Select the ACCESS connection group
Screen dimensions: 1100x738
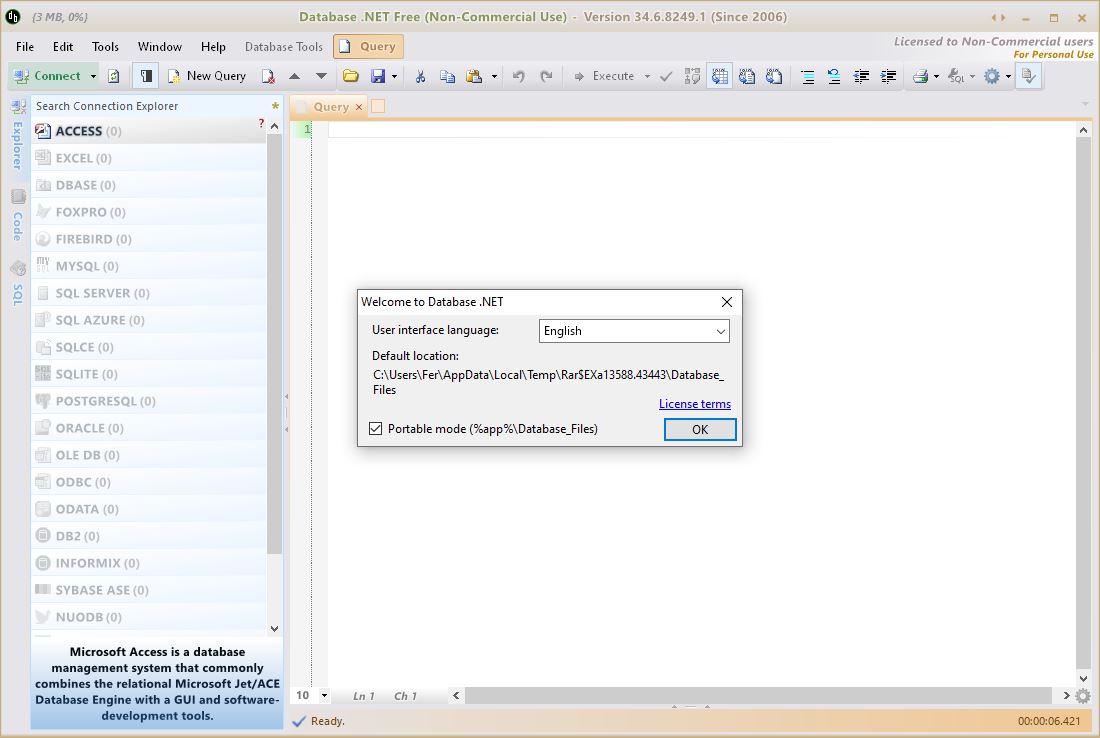point(149,131)
